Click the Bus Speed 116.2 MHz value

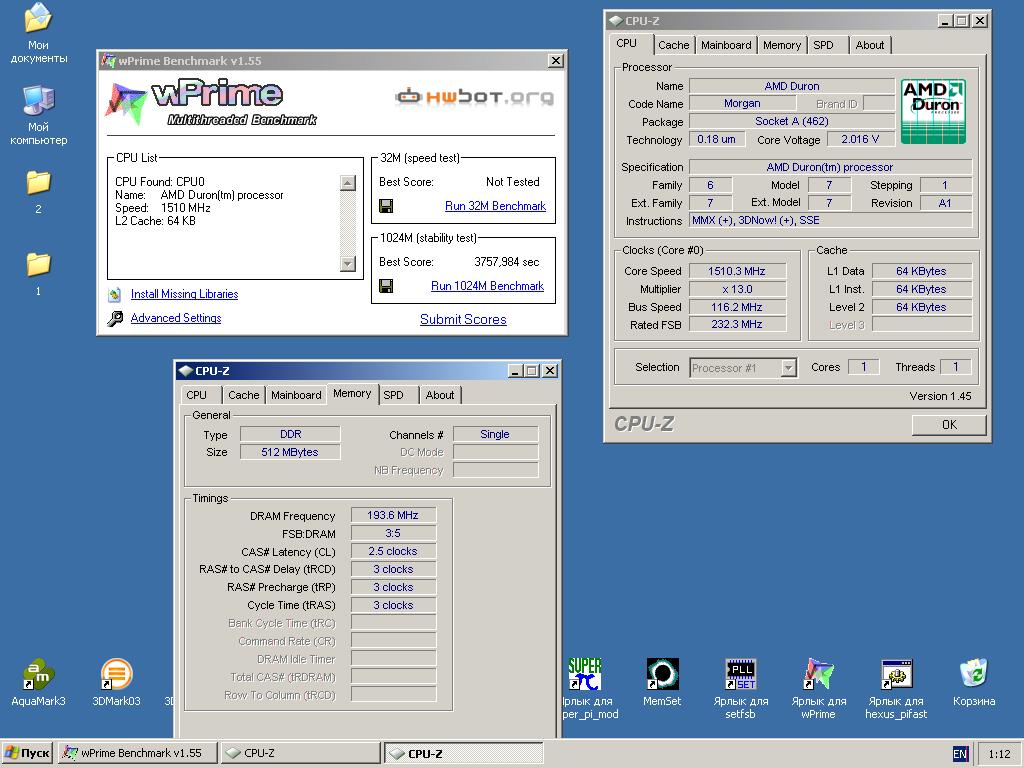click(737, 307)
